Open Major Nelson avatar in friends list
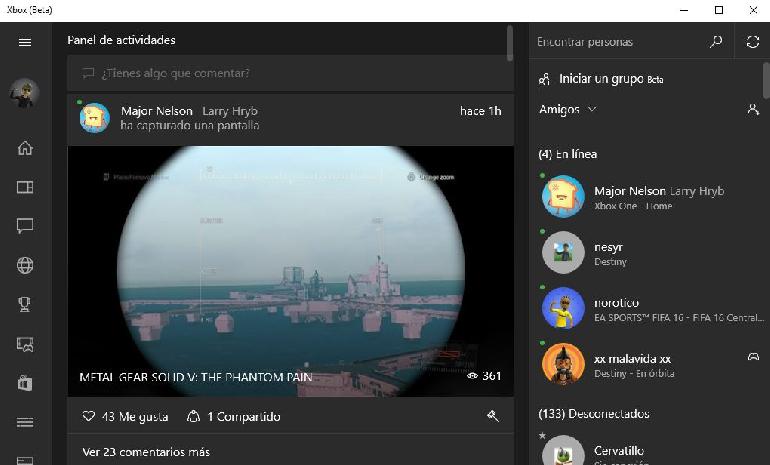Viewport: 770px width, 465px height. coord(563,196)
